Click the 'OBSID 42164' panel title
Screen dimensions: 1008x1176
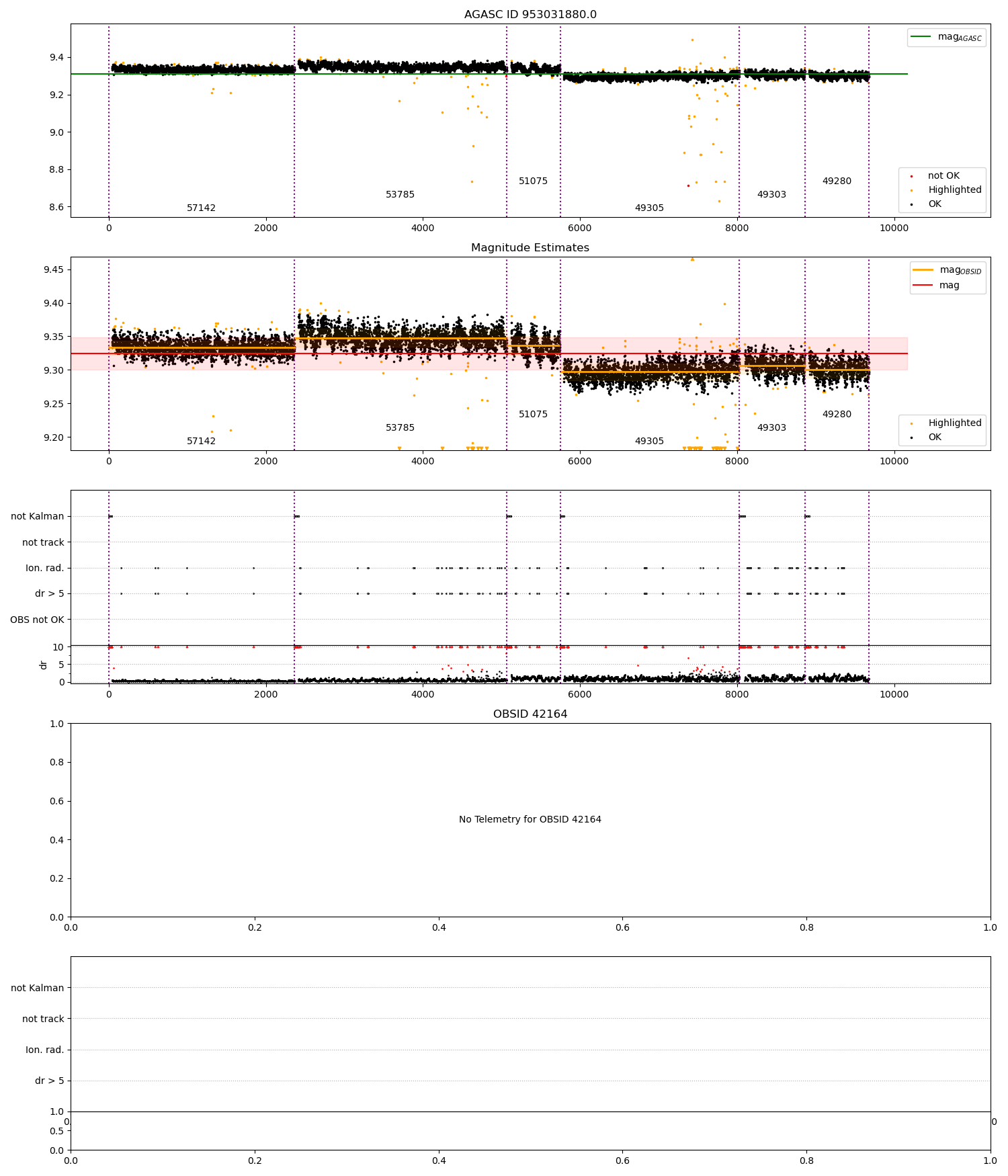point(530,714)
